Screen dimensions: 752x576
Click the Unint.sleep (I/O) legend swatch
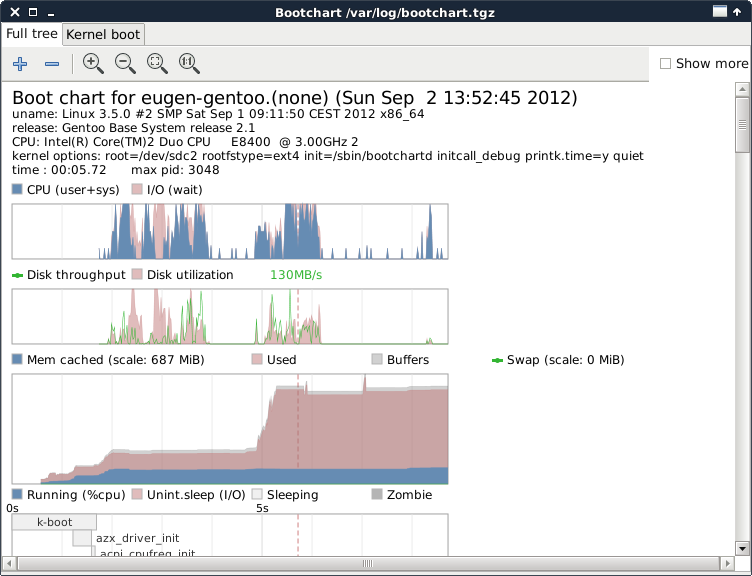(137, 494)
